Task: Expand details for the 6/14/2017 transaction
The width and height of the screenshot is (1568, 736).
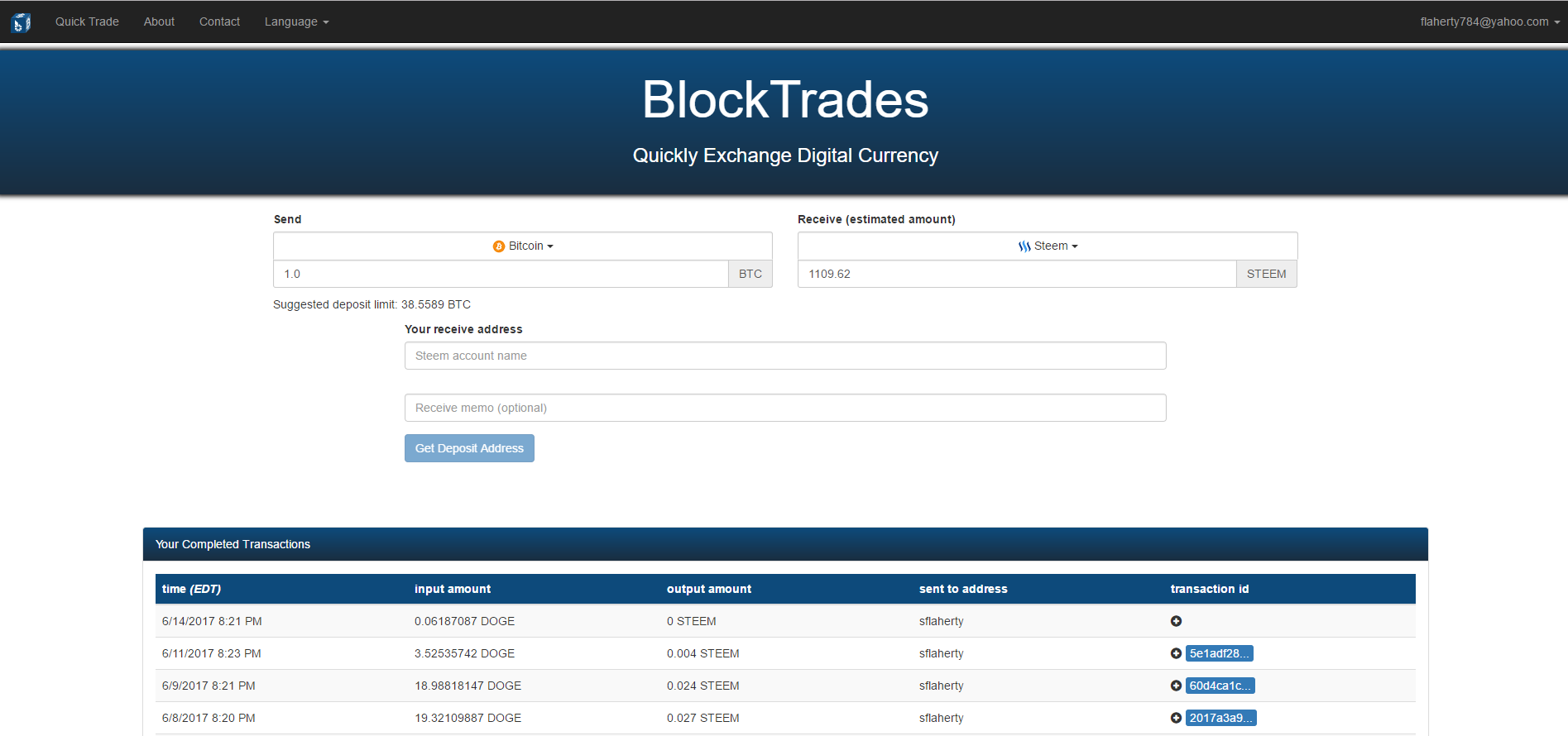Action: 1176,621
